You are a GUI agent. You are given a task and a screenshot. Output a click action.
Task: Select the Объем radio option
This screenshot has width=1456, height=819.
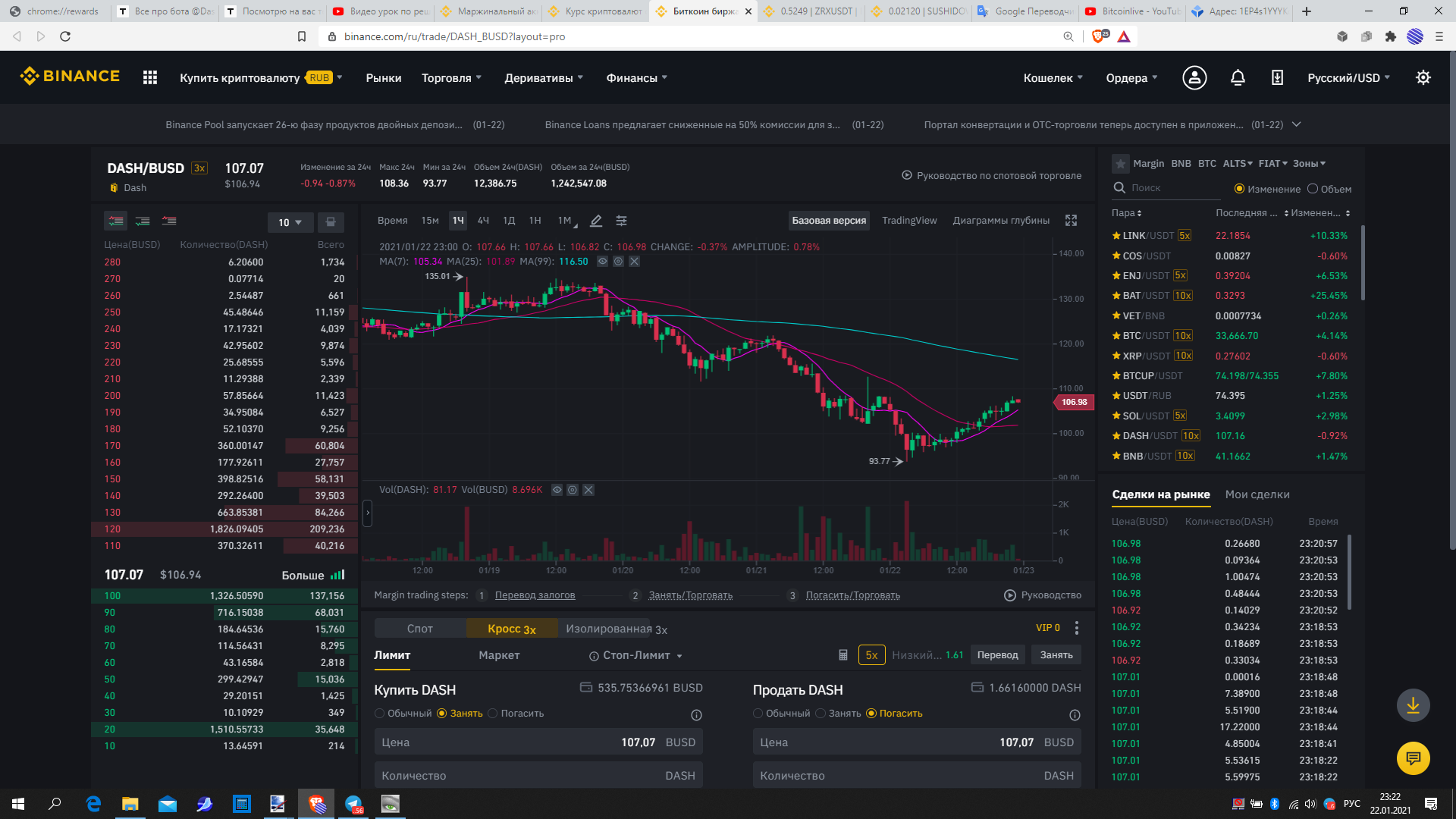point(1313,189)
